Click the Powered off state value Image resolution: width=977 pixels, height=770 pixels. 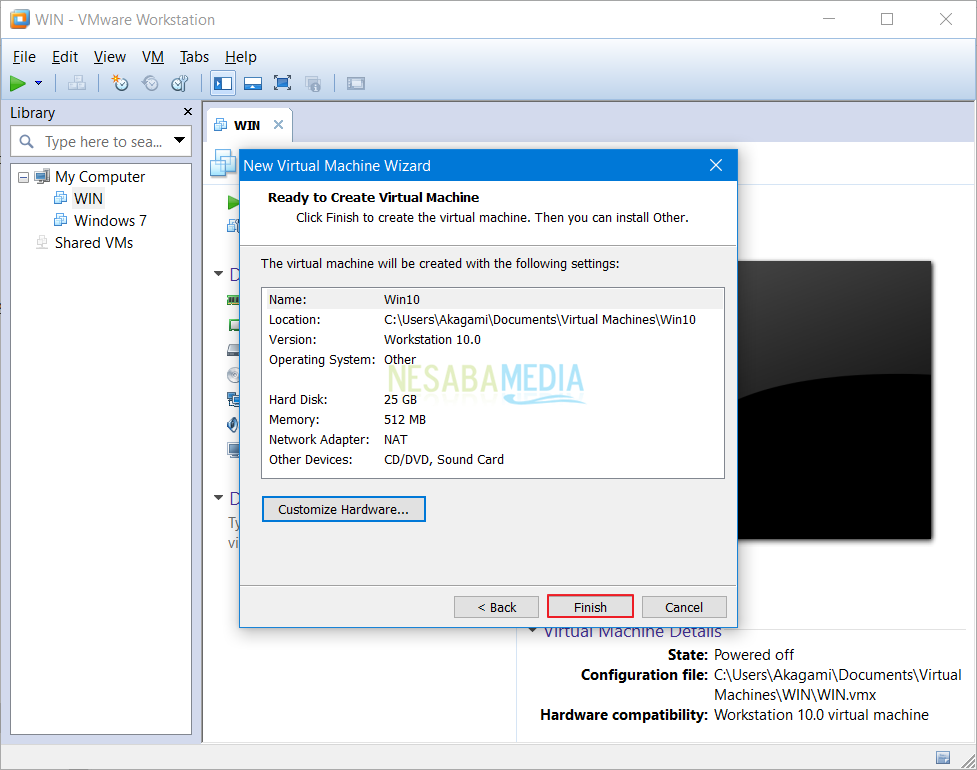pos(753,655)
